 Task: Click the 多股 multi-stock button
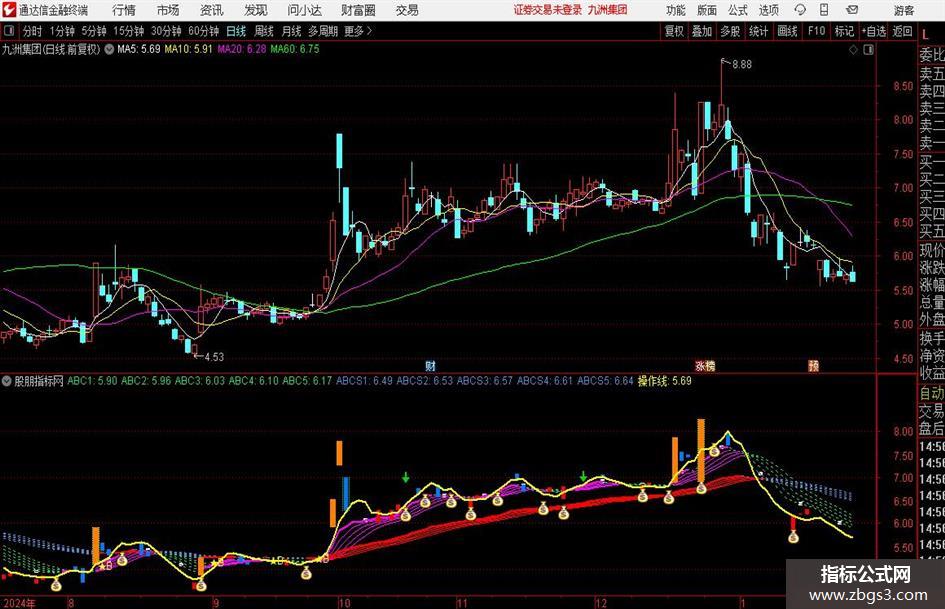point(730,31)
